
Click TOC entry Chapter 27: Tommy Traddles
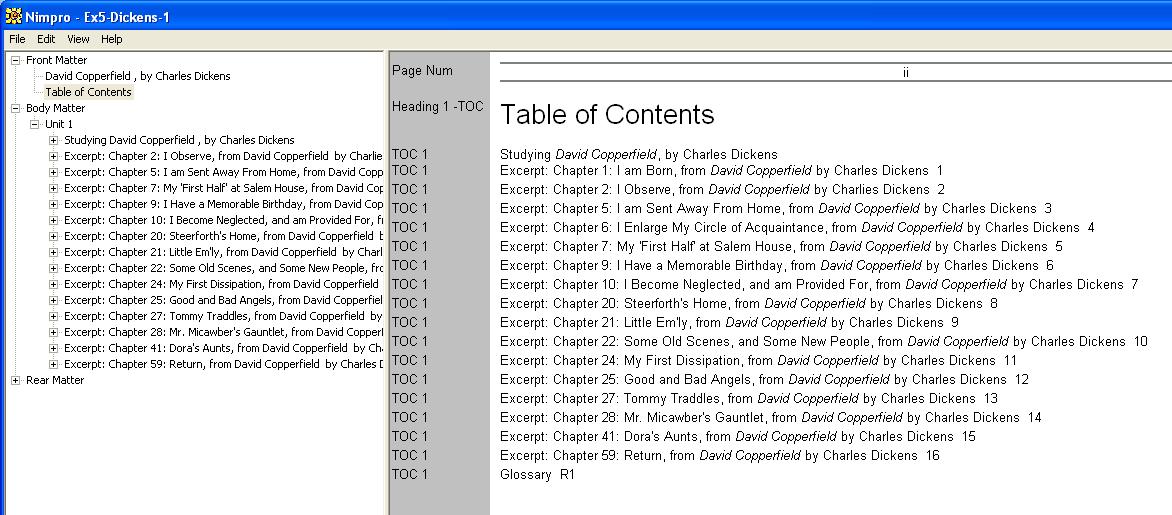(749, 398)
